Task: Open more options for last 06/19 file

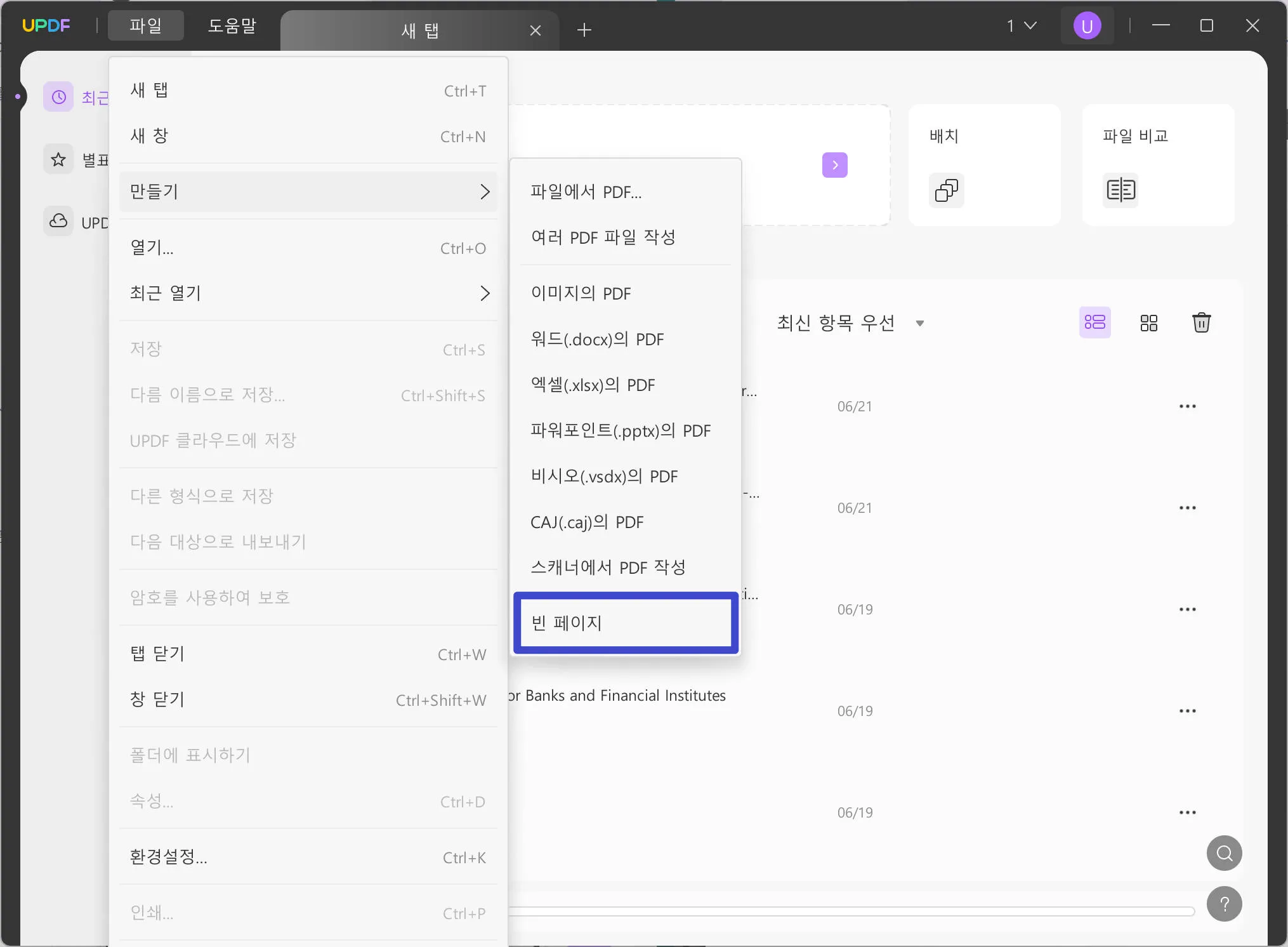Action: pos(1187,812)
